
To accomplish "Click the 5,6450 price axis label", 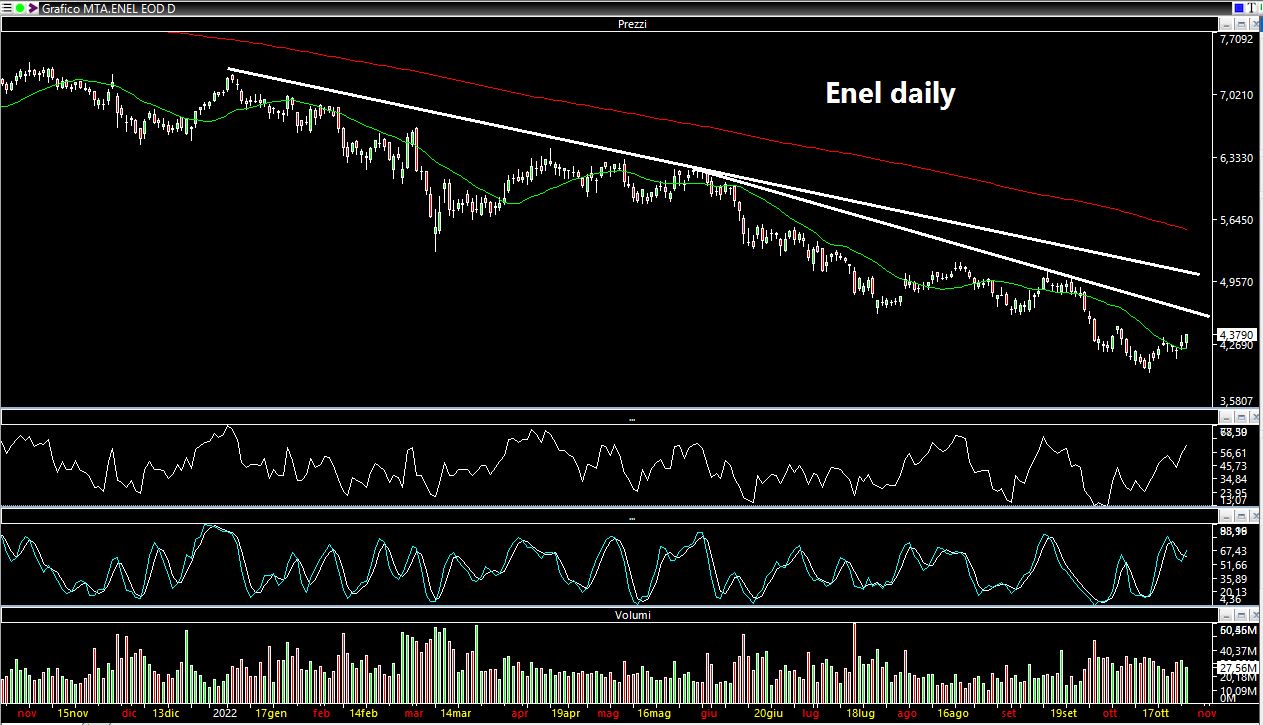I will click(1237, 220).
